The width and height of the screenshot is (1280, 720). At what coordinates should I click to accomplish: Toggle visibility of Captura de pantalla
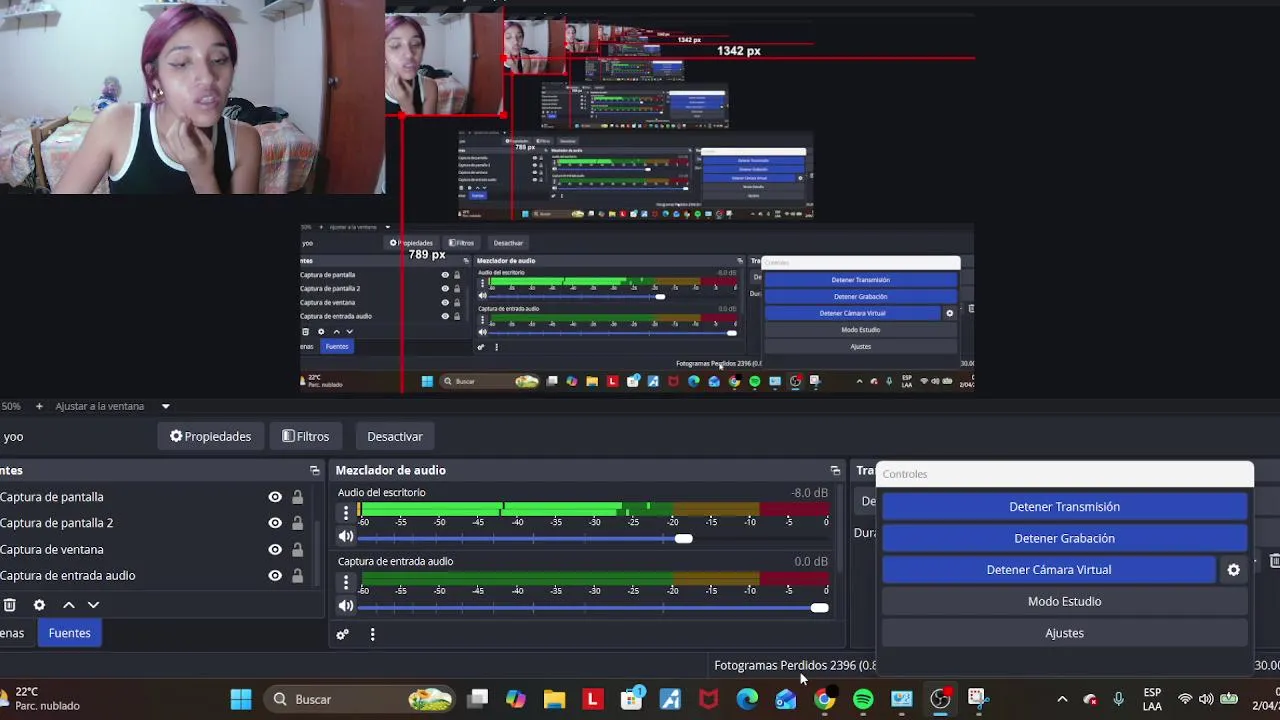click(x=275, y=497)
